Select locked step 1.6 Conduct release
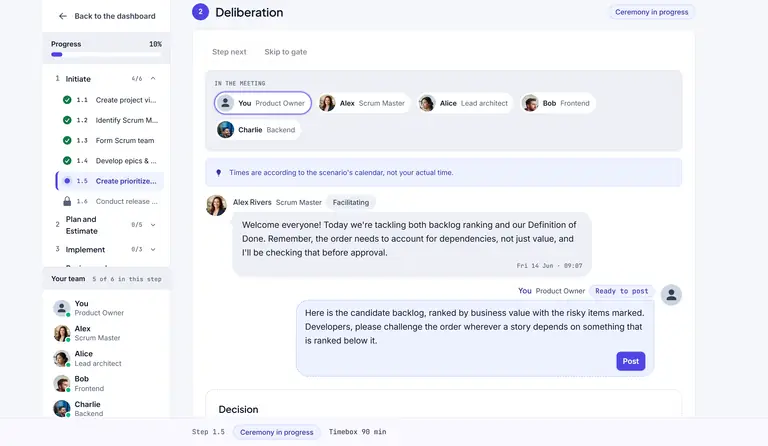This screenshot has height=446, width=768. [110, 201]
